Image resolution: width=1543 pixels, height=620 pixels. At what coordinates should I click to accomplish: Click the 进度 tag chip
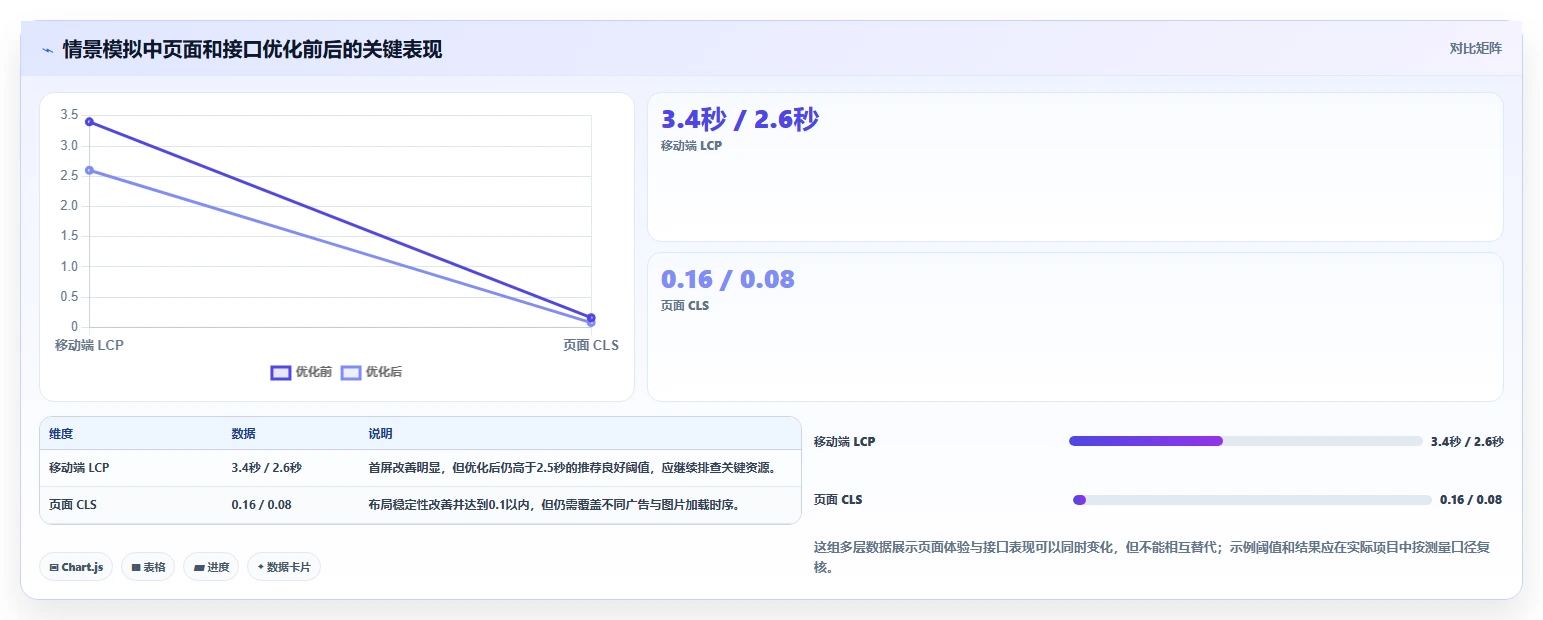pos(211,567)
